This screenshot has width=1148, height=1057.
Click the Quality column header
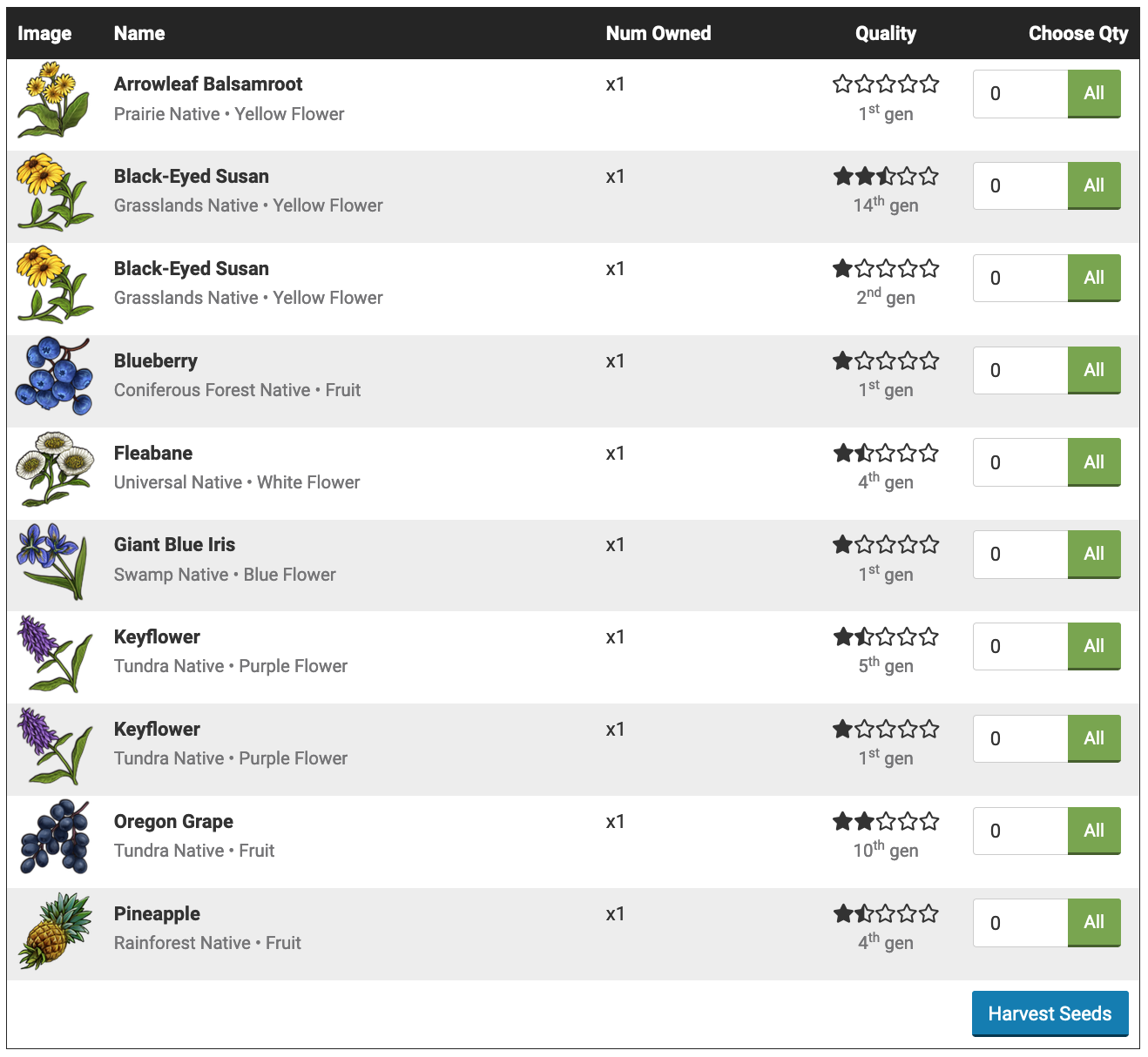(x=885, y=33)
